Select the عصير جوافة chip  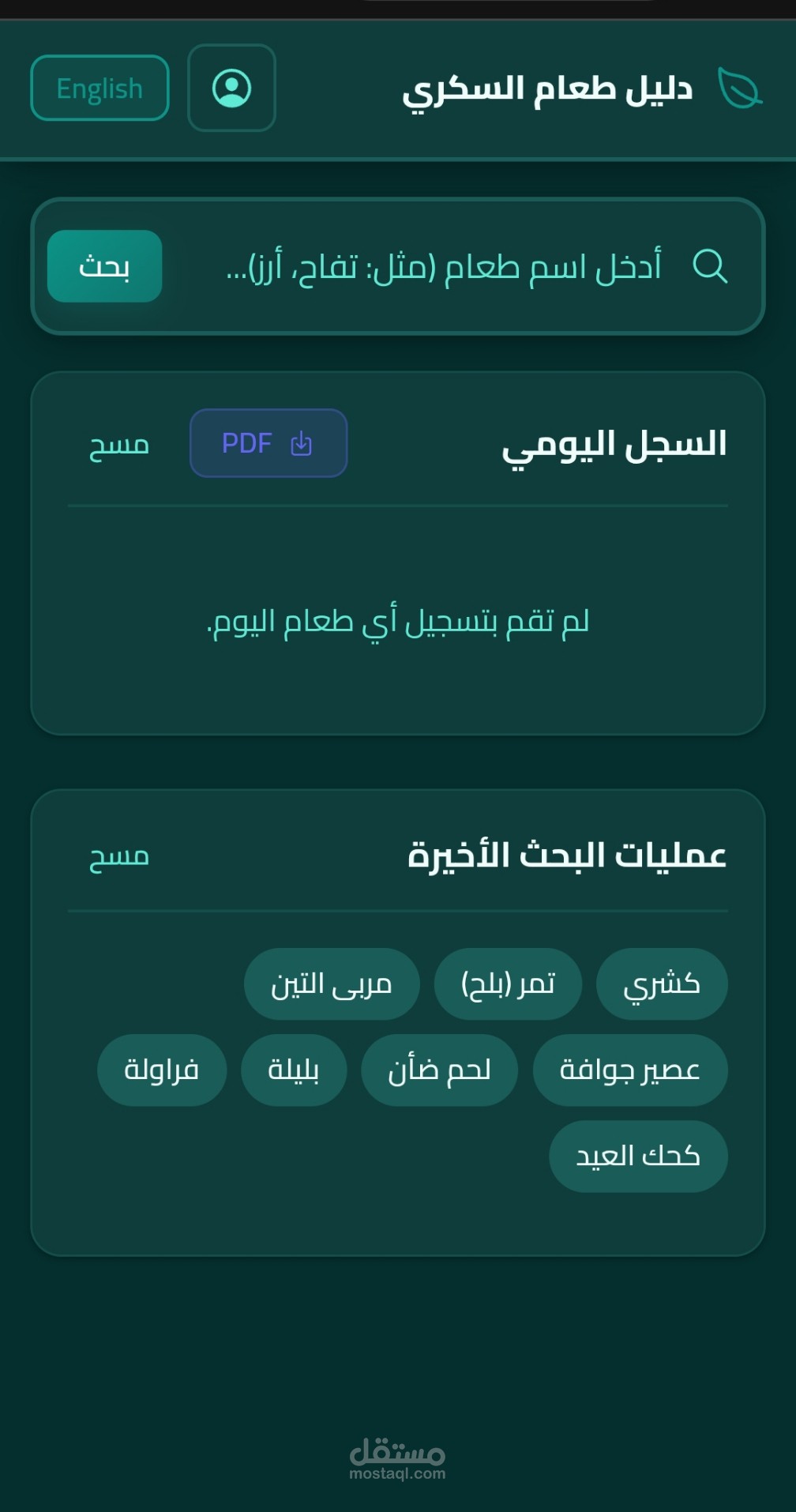(x=629, y=1070)
